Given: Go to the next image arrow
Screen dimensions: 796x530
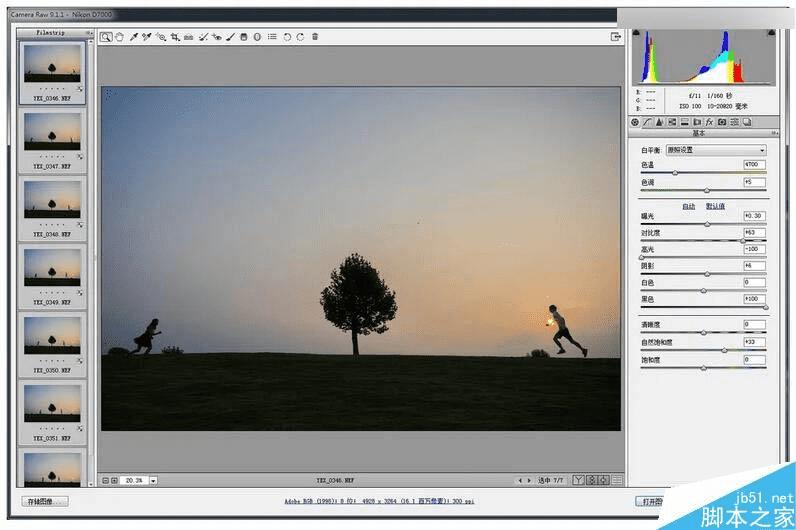Looking at the screenshot, I should pos(529,480).
